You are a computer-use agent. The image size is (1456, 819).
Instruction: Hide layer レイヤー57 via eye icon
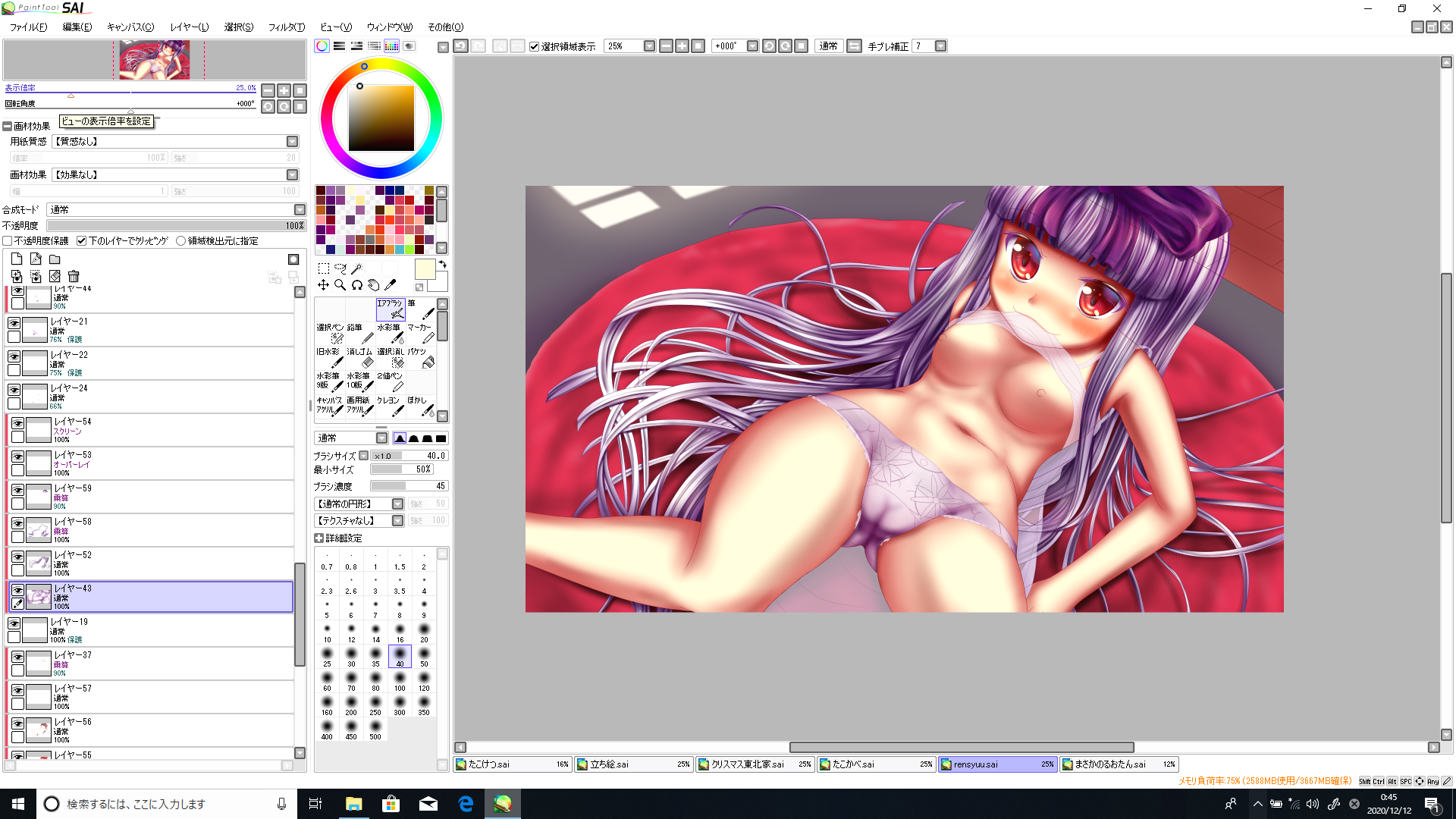point(17,690)
